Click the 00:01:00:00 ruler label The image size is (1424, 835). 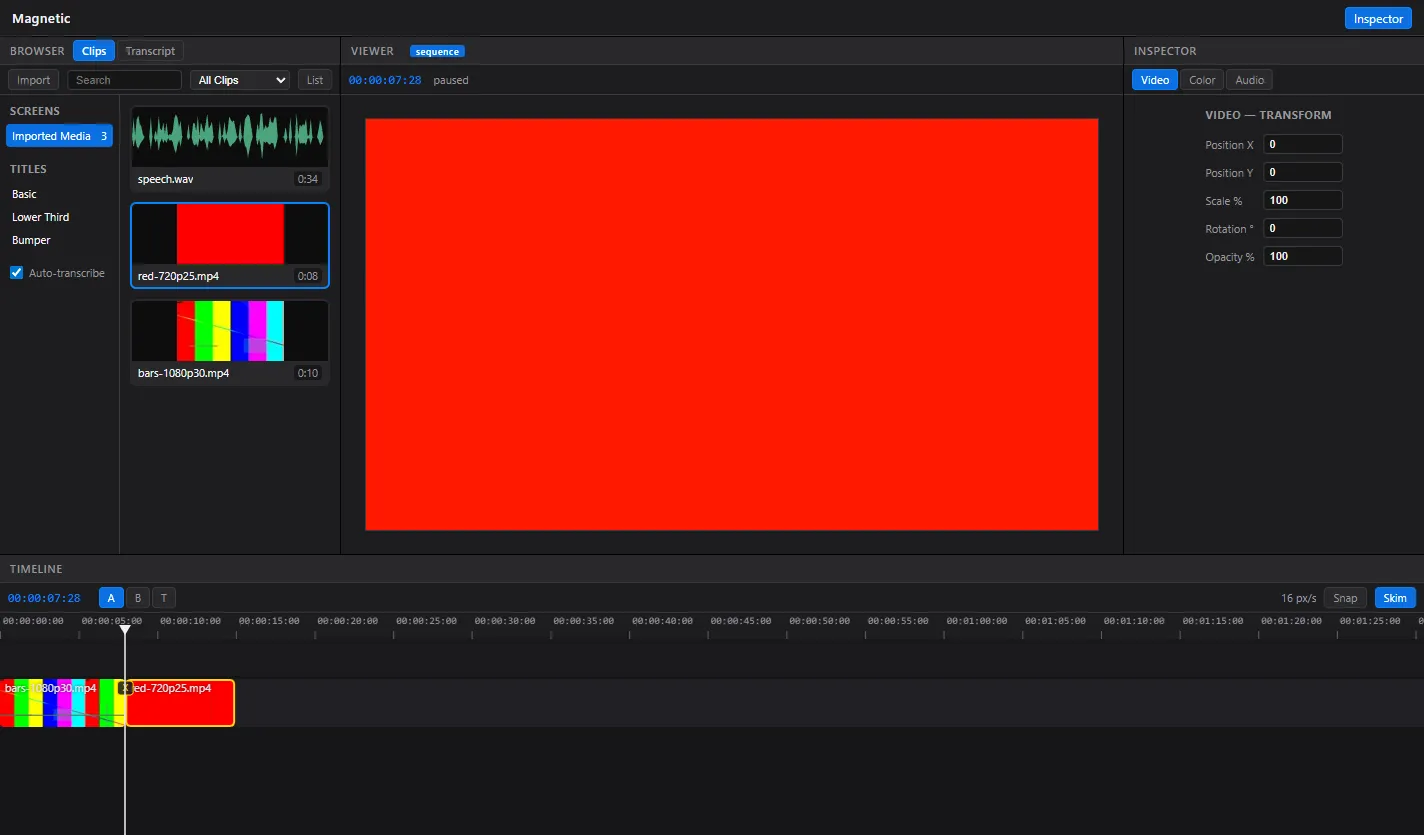pyautogui.click(x=977, y=621)
